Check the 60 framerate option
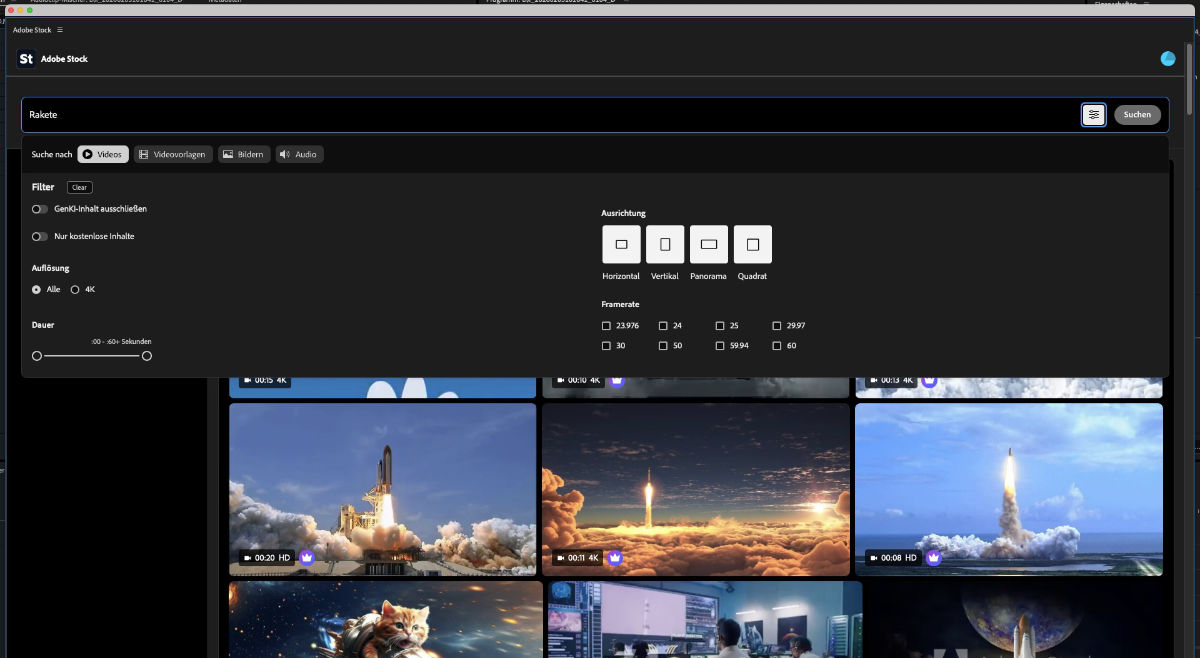The width and height of the screenshot is (1200, 658). tap(777, 346)
